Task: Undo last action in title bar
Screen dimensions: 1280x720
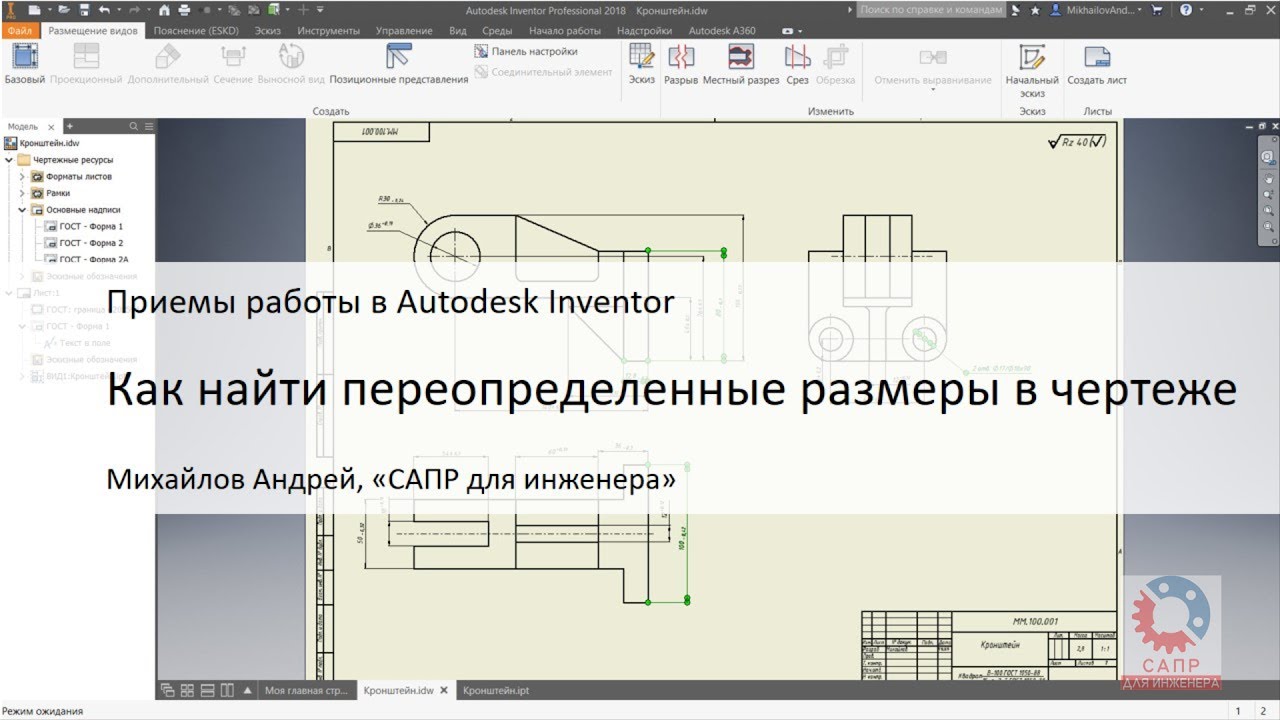Action: coord(104,10)
